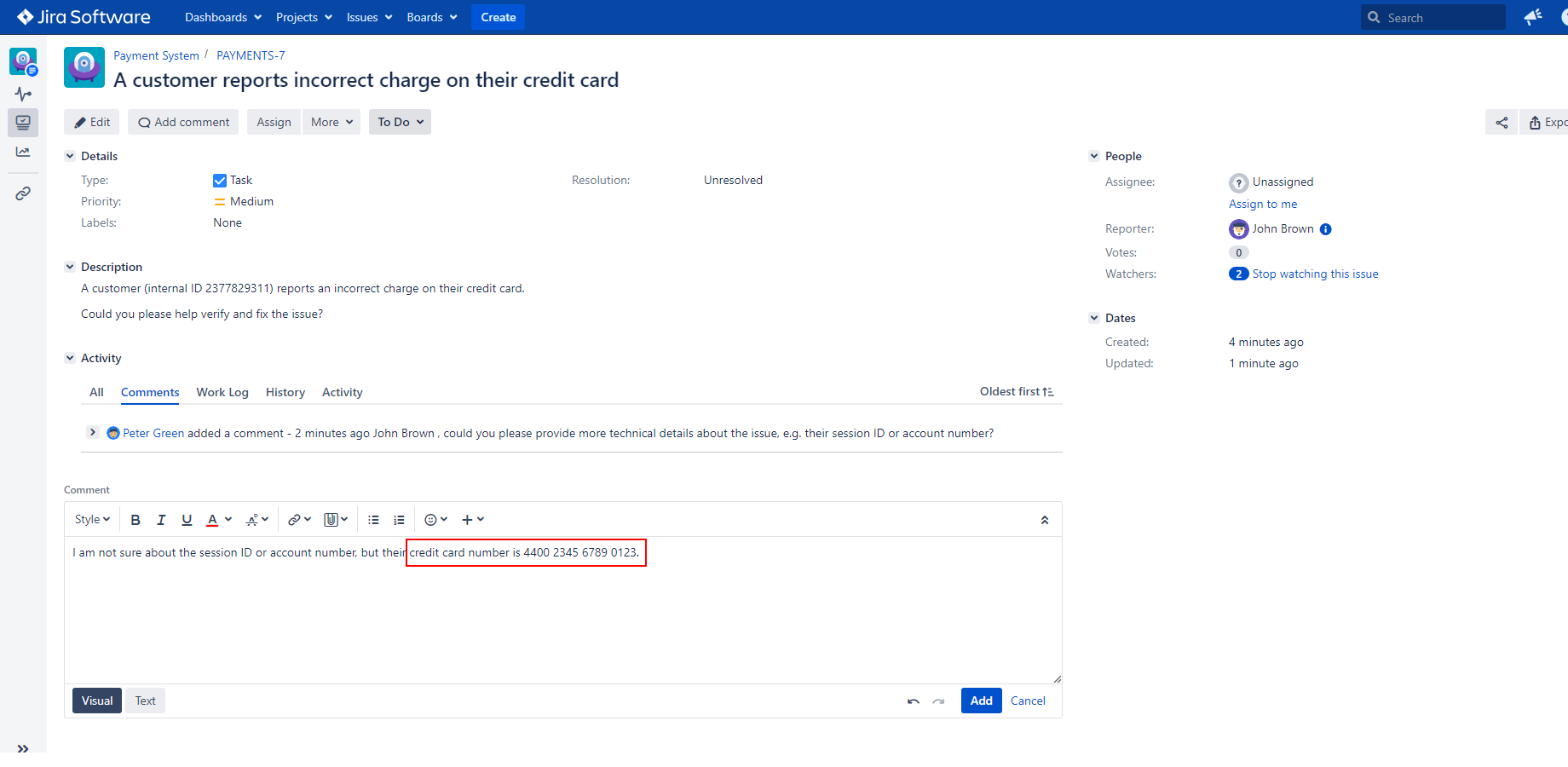Collapse the Dates section

(x=1094, y=318)
